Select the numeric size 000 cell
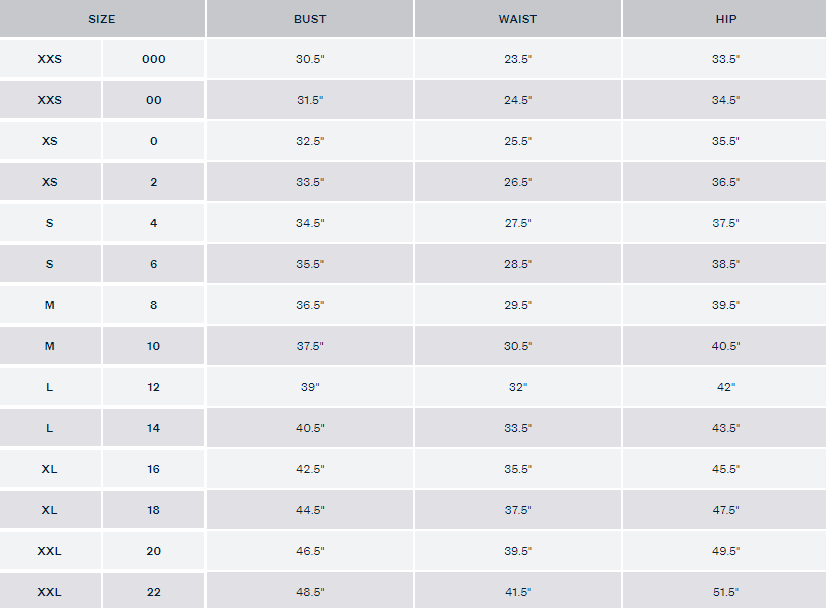Viewport: 826px width, 608px height. [x=154, y=59]
